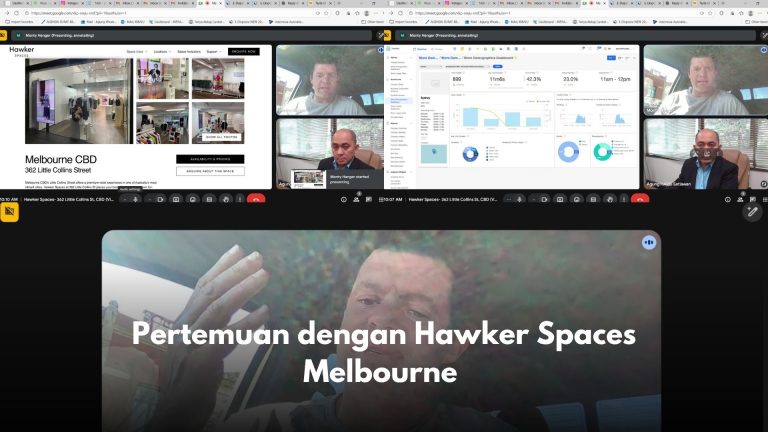The height and width of the screenshot is (432, 768).
Task: Open the first filter dropdown in dashboard
Action: pos(430,66)
